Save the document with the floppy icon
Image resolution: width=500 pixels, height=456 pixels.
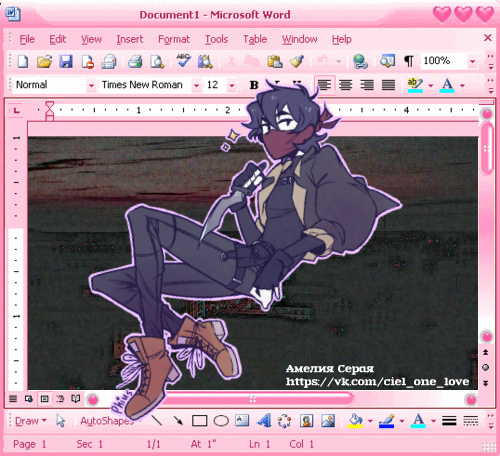pos(66,62)
